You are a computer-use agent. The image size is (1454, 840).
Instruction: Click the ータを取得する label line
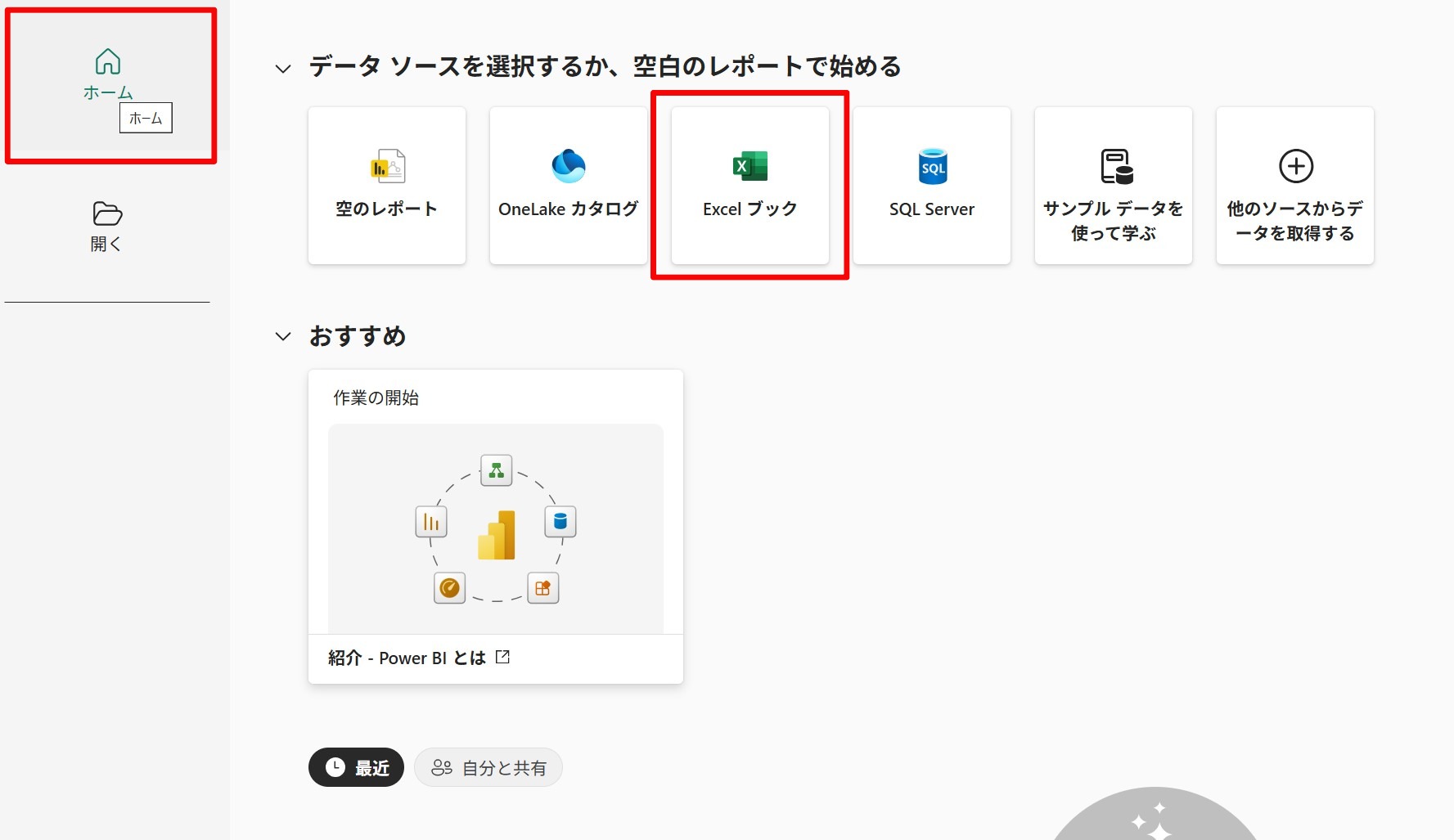[1295, 233]
